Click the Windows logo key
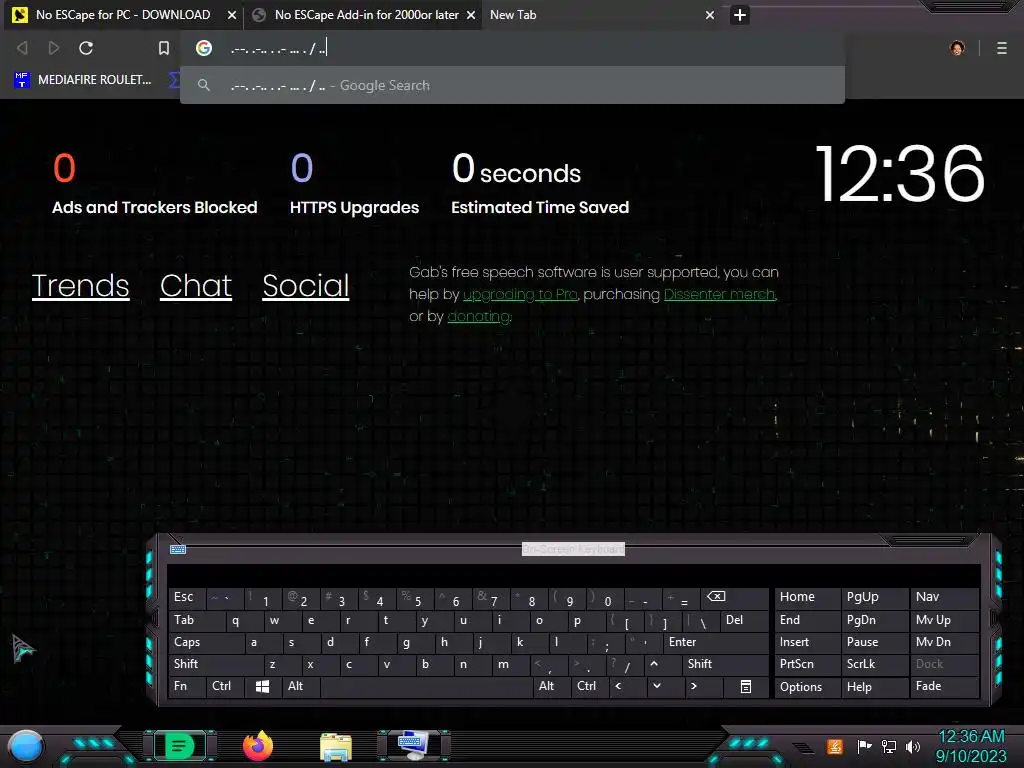 pyautogui.click(x=263, y=686)
